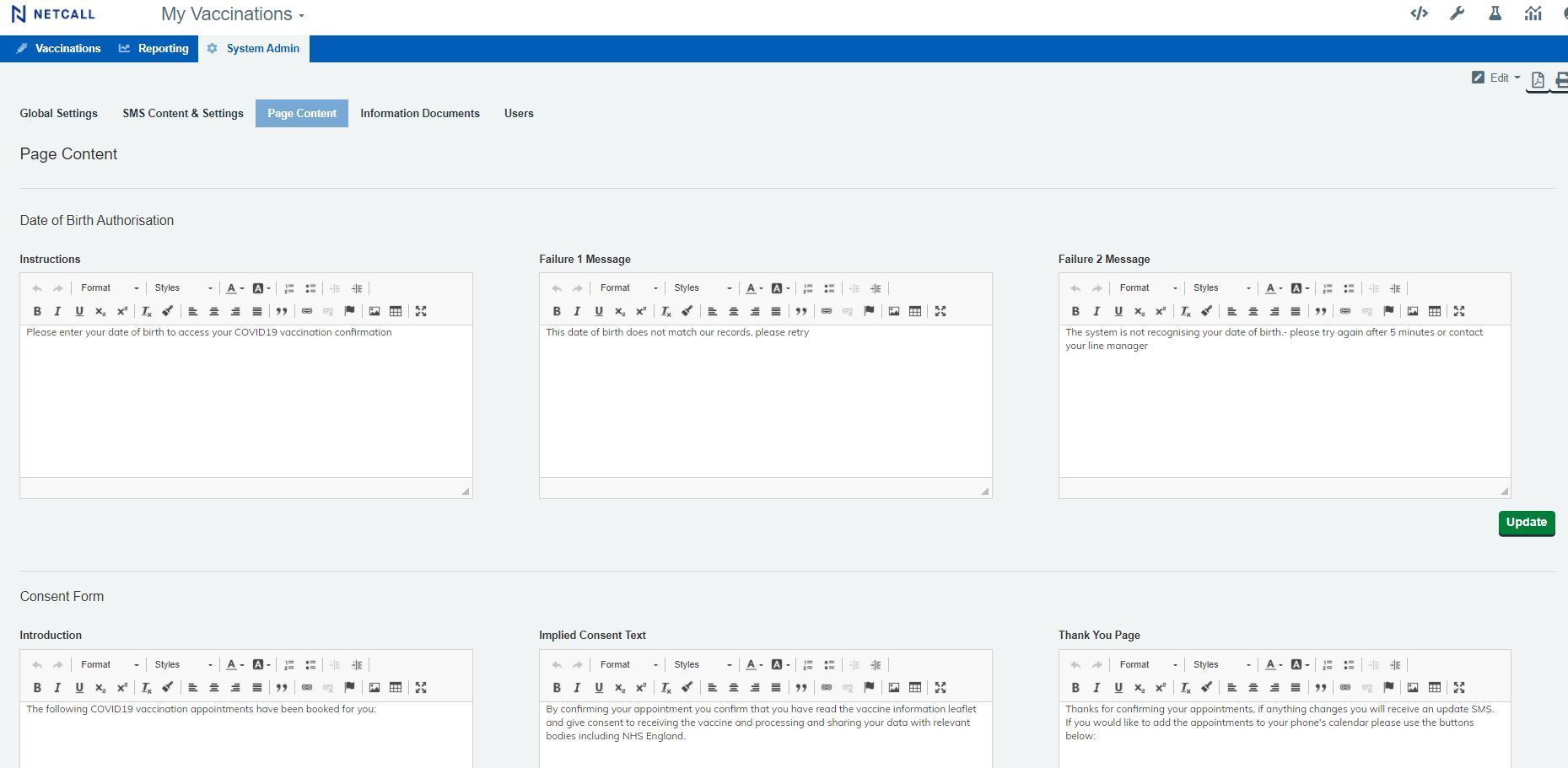
Task: Click the code icon in the top header
Action: [x=1419, y=13]
